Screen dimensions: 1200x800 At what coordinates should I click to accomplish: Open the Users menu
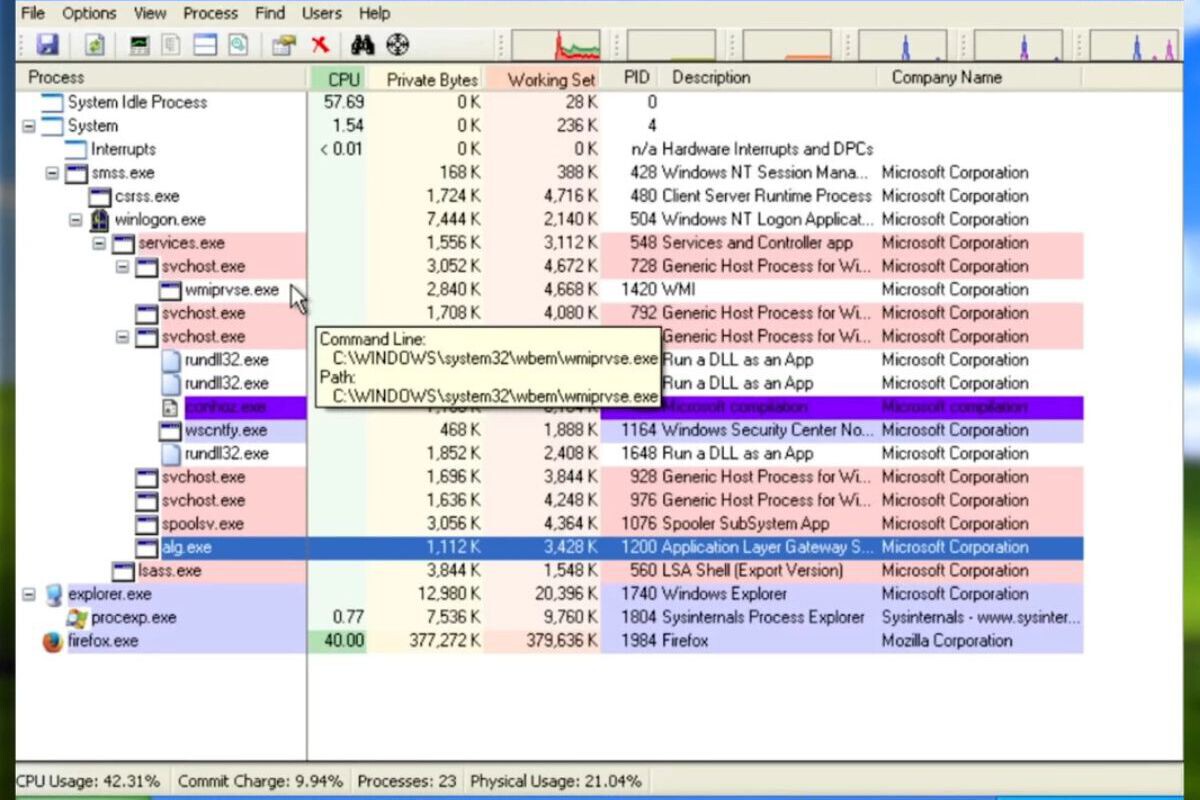click(321, 13)
